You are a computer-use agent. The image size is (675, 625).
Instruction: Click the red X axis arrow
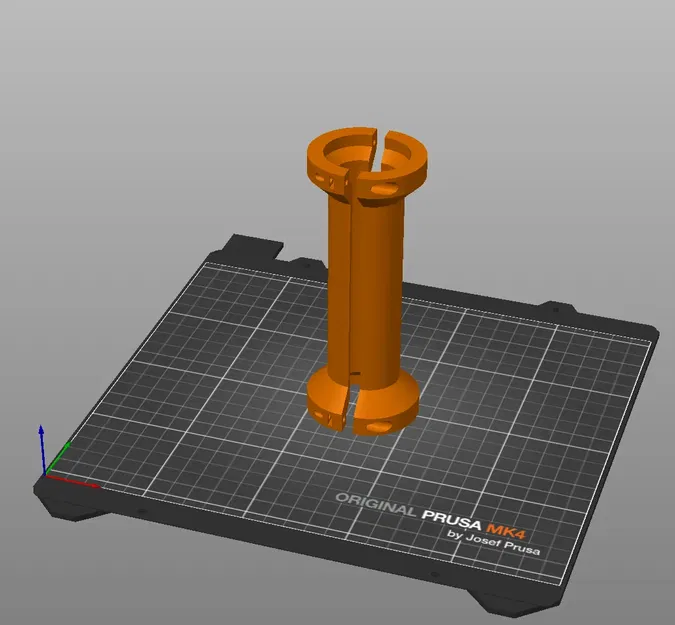click(72, 481)
